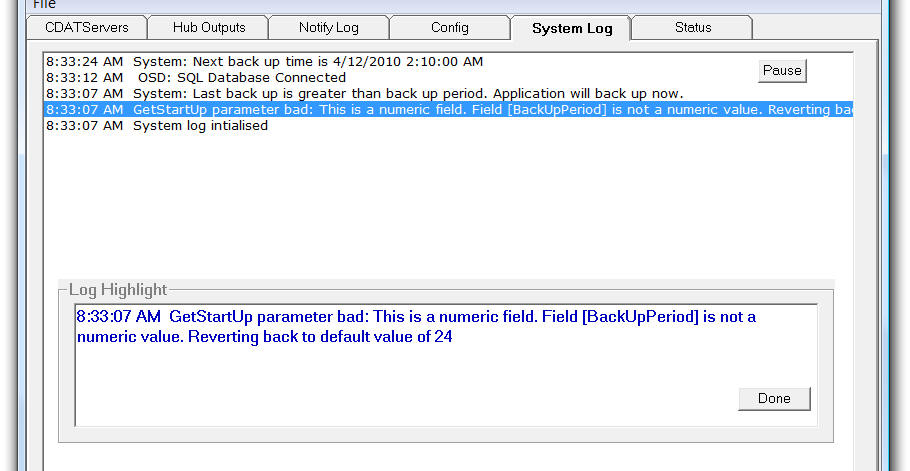The height and width of the screenshot is (471, 910).
Task: Click the blue message text in Log Highlight
Action: pyautogui.click(x=416, y=327)
